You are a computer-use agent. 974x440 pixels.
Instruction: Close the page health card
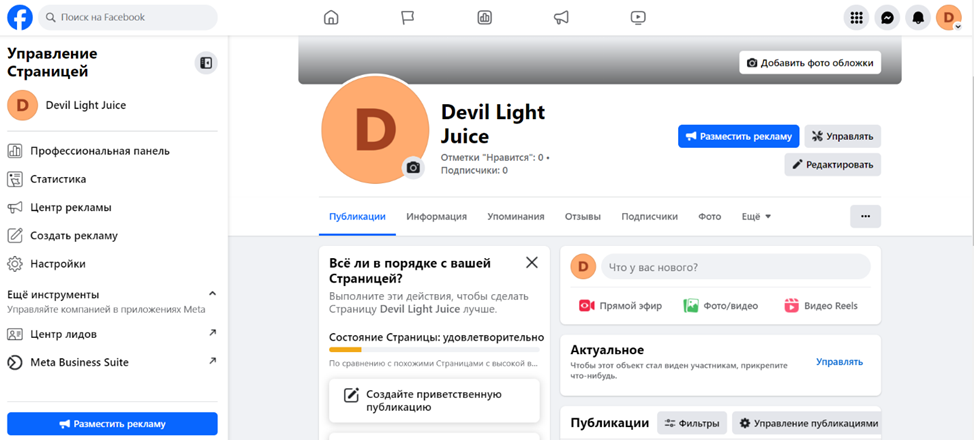tap(532, 263)
